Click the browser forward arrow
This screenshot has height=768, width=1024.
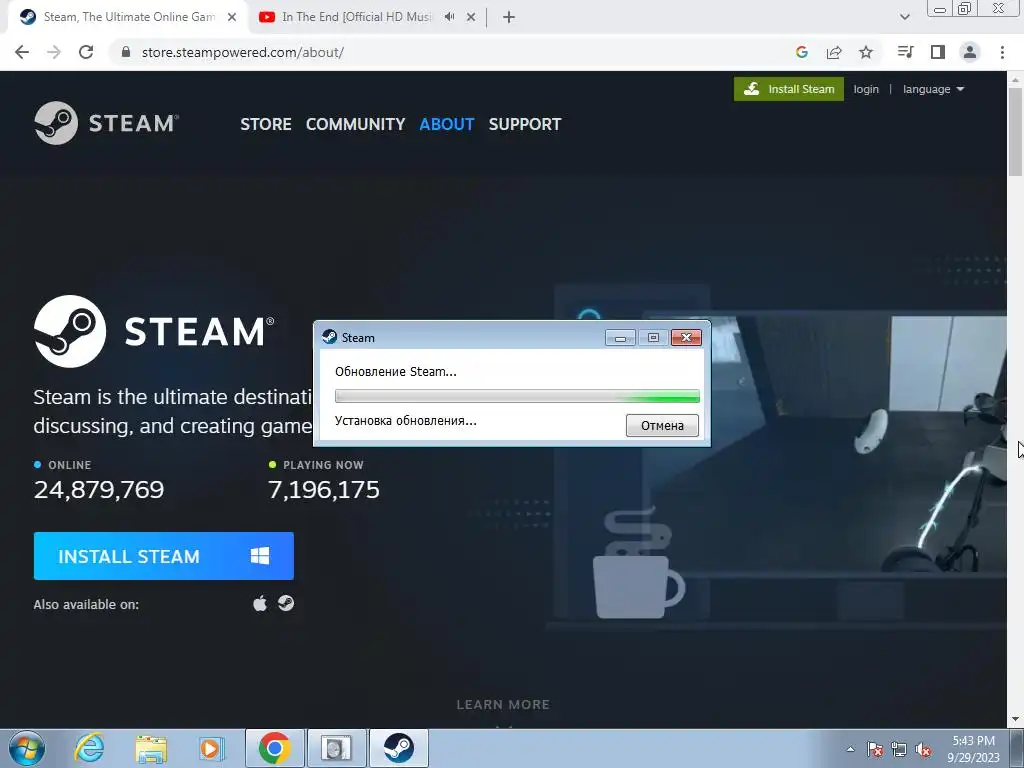point(54,52)
